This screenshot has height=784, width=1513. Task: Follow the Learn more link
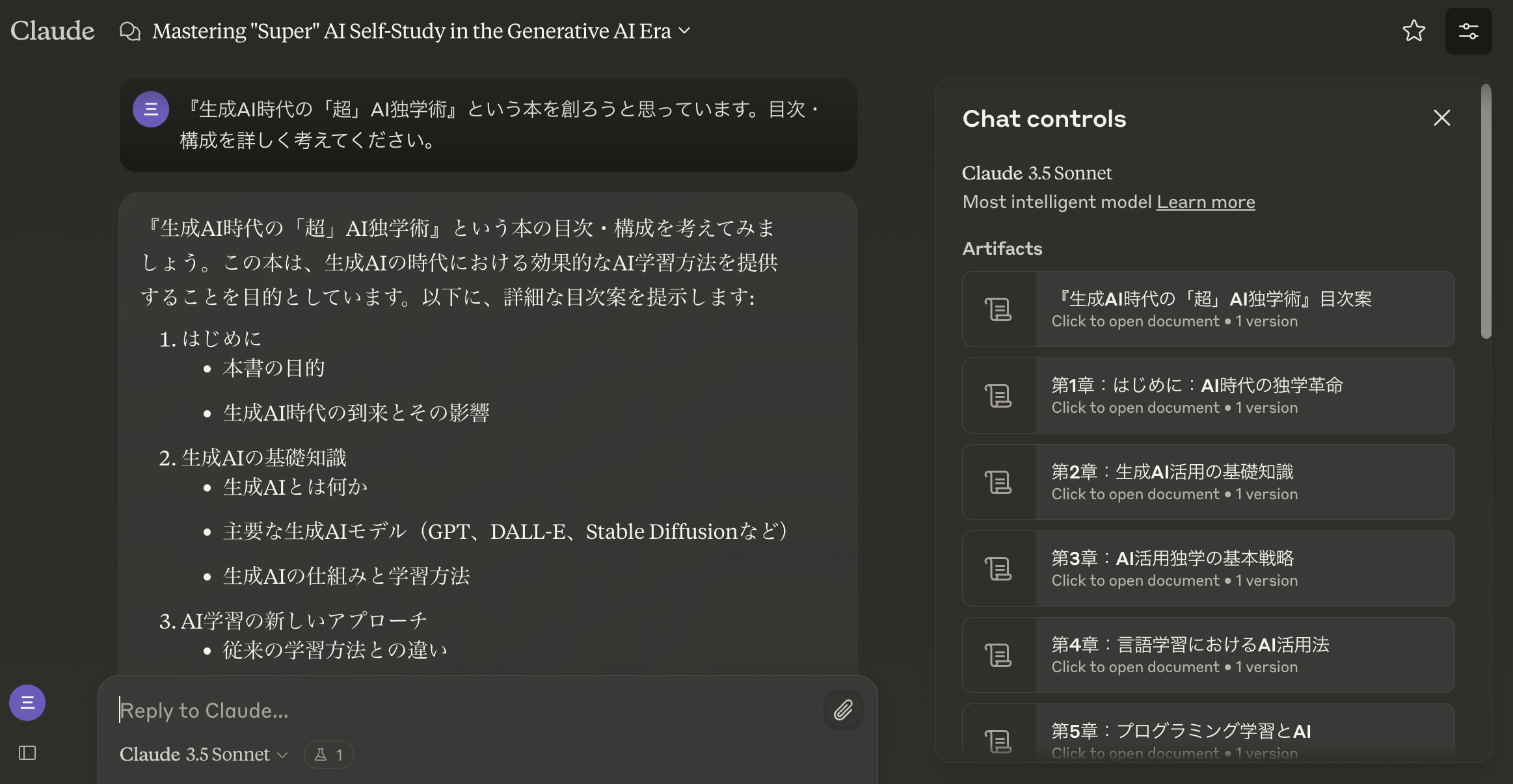coord(1205,202)
